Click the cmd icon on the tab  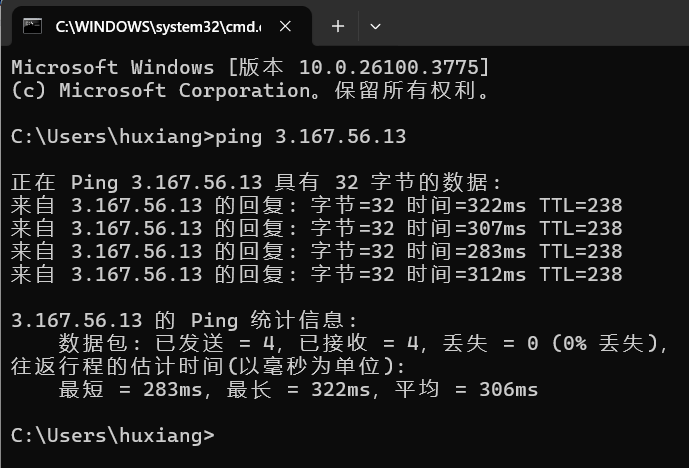[32, 26]
